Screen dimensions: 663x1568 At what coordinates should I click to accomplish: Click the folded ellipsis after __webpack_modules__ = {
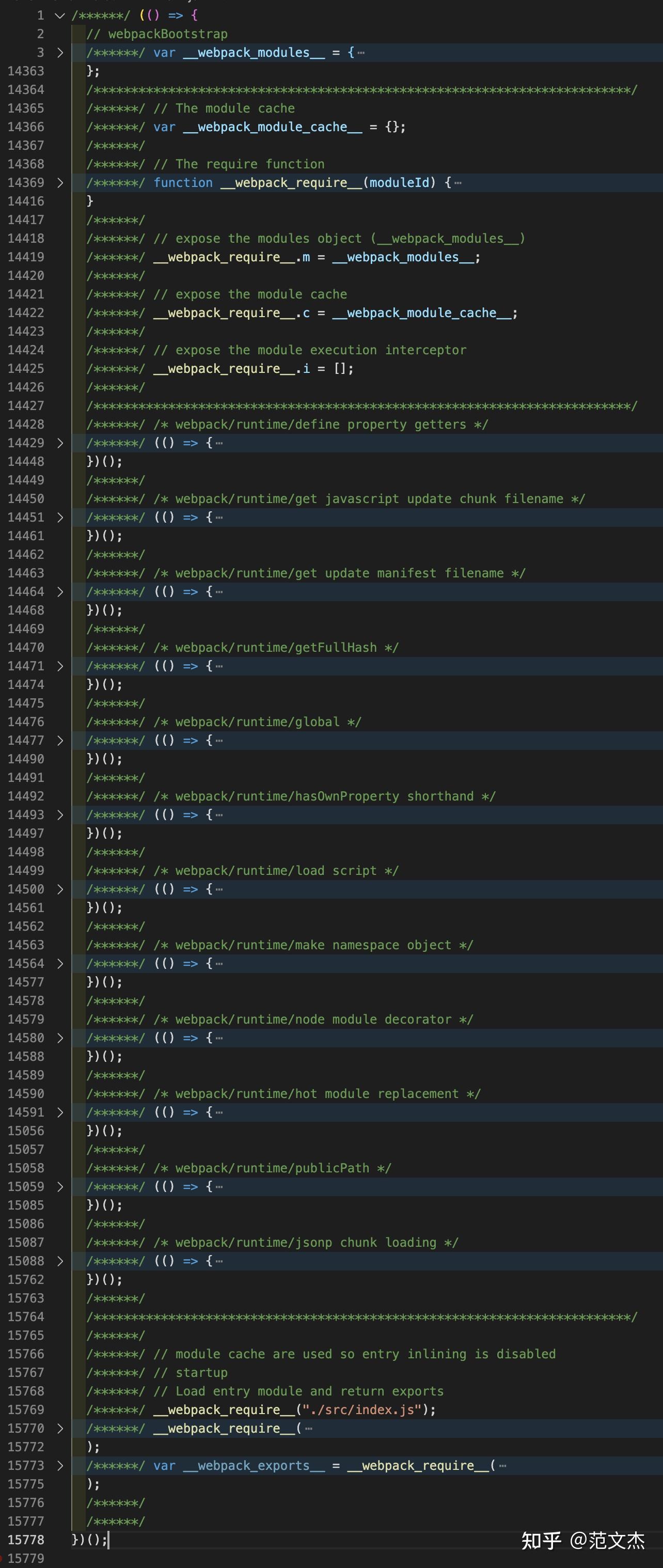[x=361, y=53]
